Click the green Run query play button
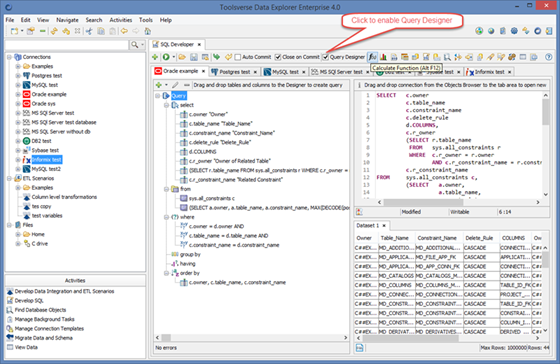 click(166, 57)
